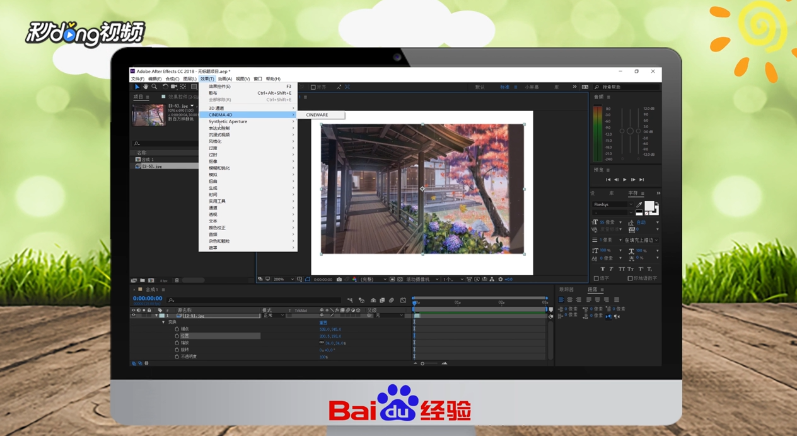
Task: Select the Hand tool
Action: pyautogui.click(x=145, y=87)
